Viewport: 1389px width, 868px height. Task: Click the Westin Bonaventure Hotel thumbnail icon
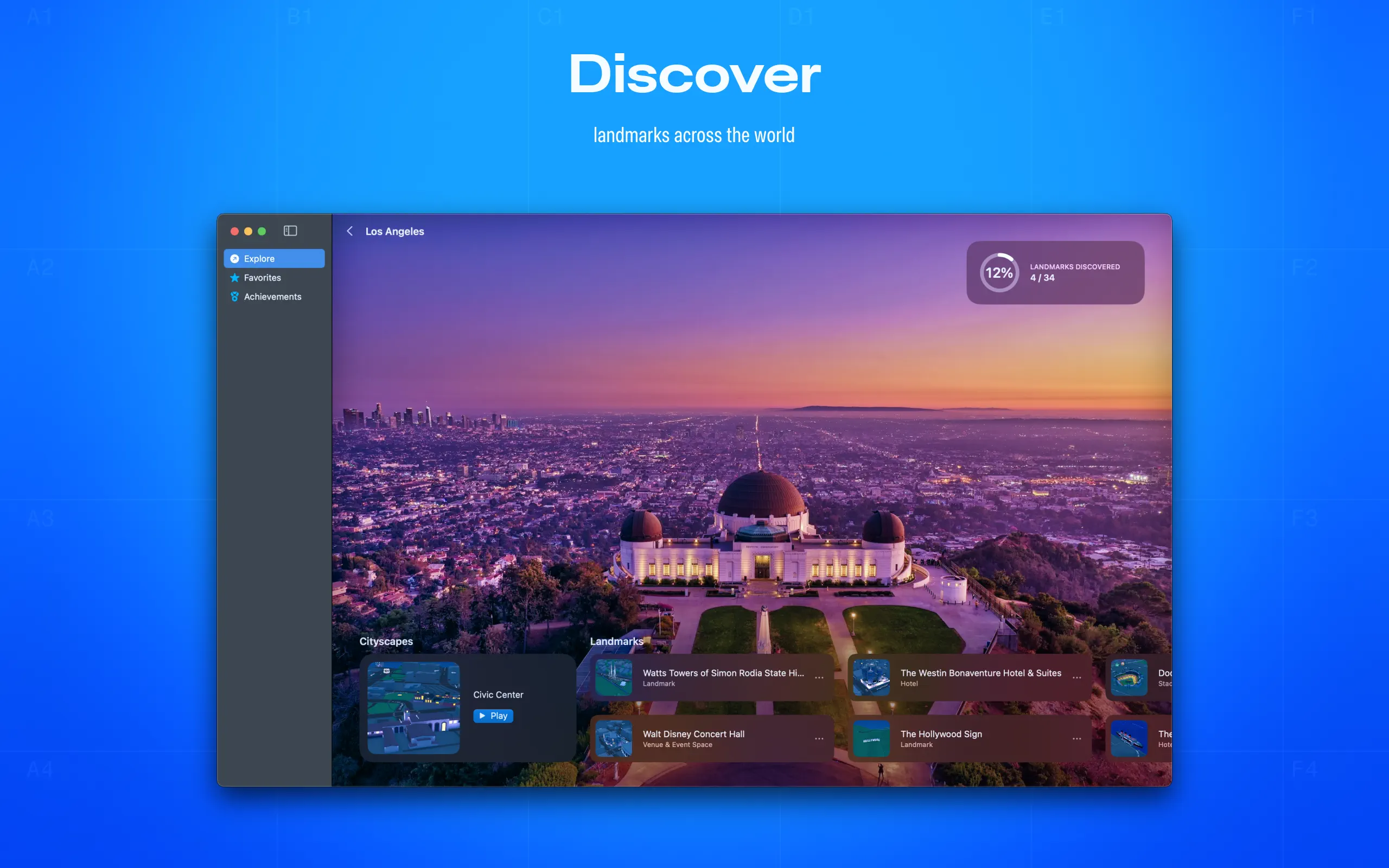click(x=871, y=678)
